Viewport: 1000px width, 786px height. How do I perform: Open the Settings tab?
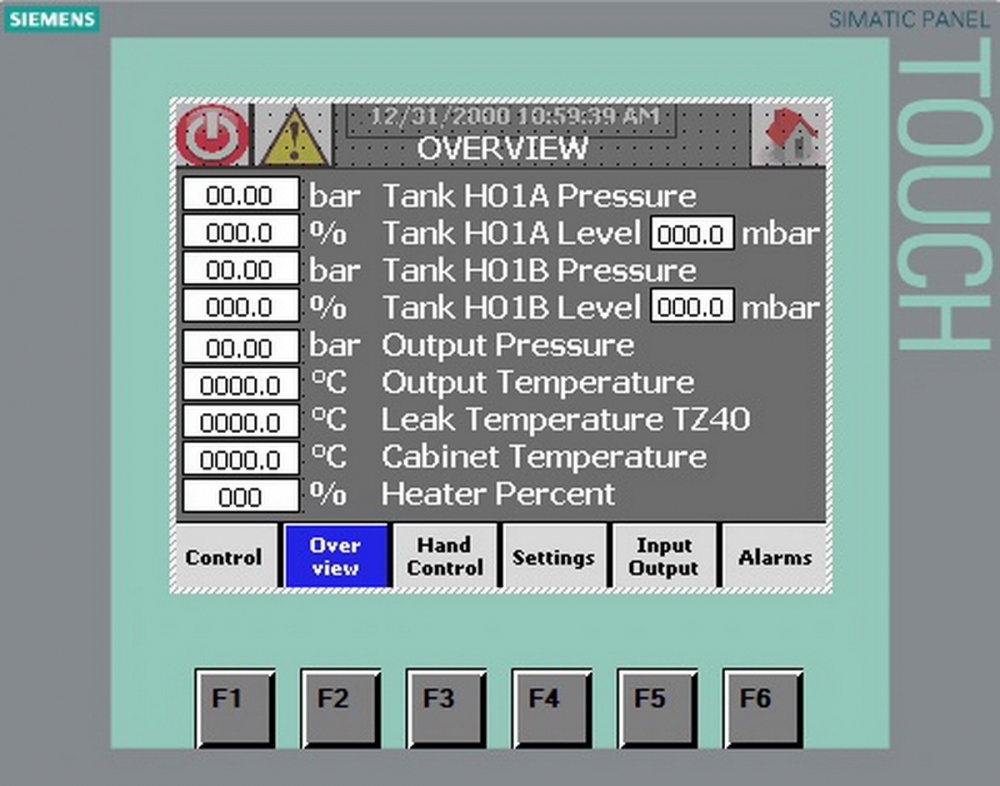coord(553,557)
